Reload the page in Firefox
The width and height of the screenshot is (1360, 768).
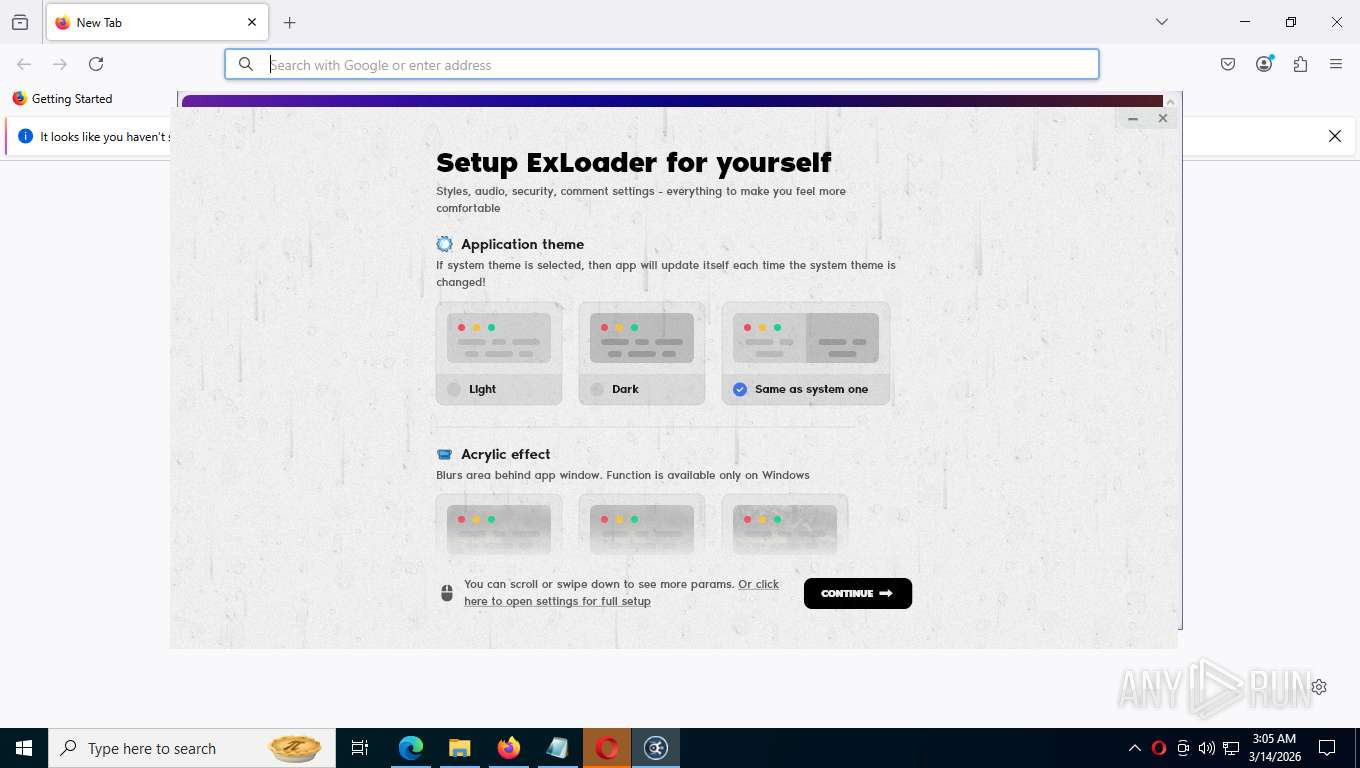coord(96,64)
